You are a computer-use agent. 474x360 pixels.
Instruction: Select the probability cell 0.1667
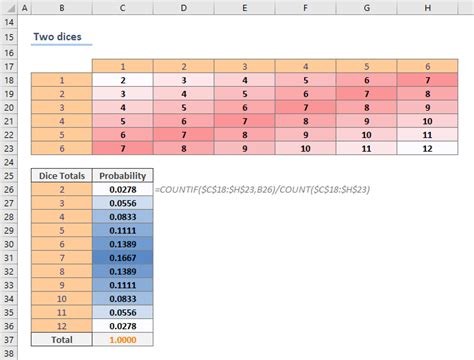tap(123, 258)
